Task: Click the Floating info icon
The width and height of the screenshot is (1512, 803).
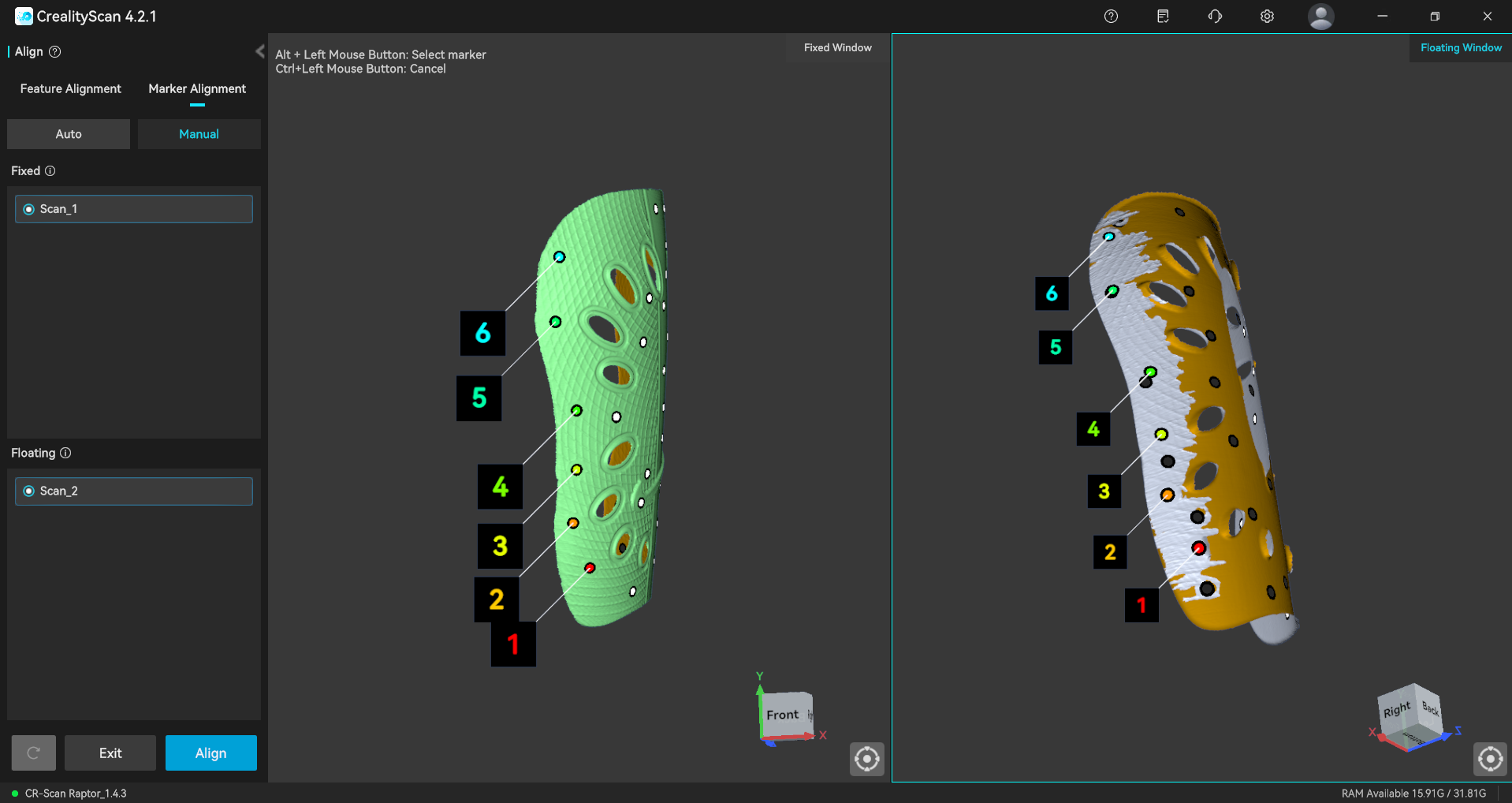Action: [x=65, y=453]
